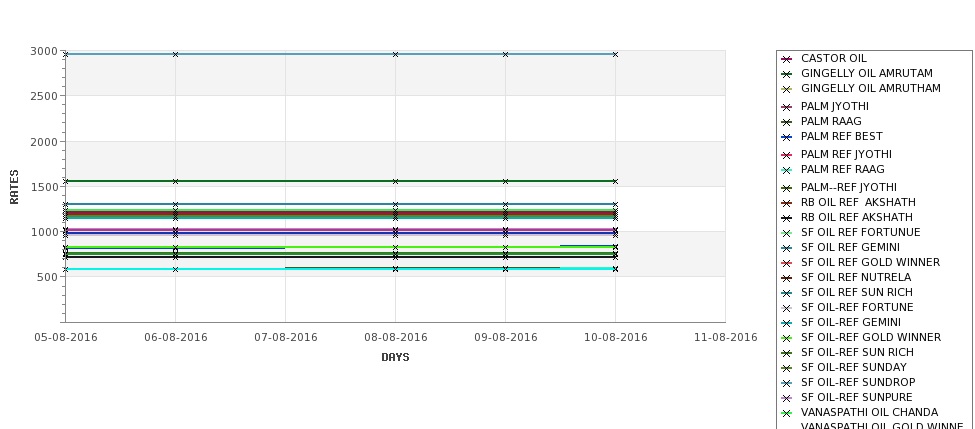Click the topmost line's data point at 08-08-2016
This screenshot has width=975, height=429.
pyautogui.click(x=395, y=55)
